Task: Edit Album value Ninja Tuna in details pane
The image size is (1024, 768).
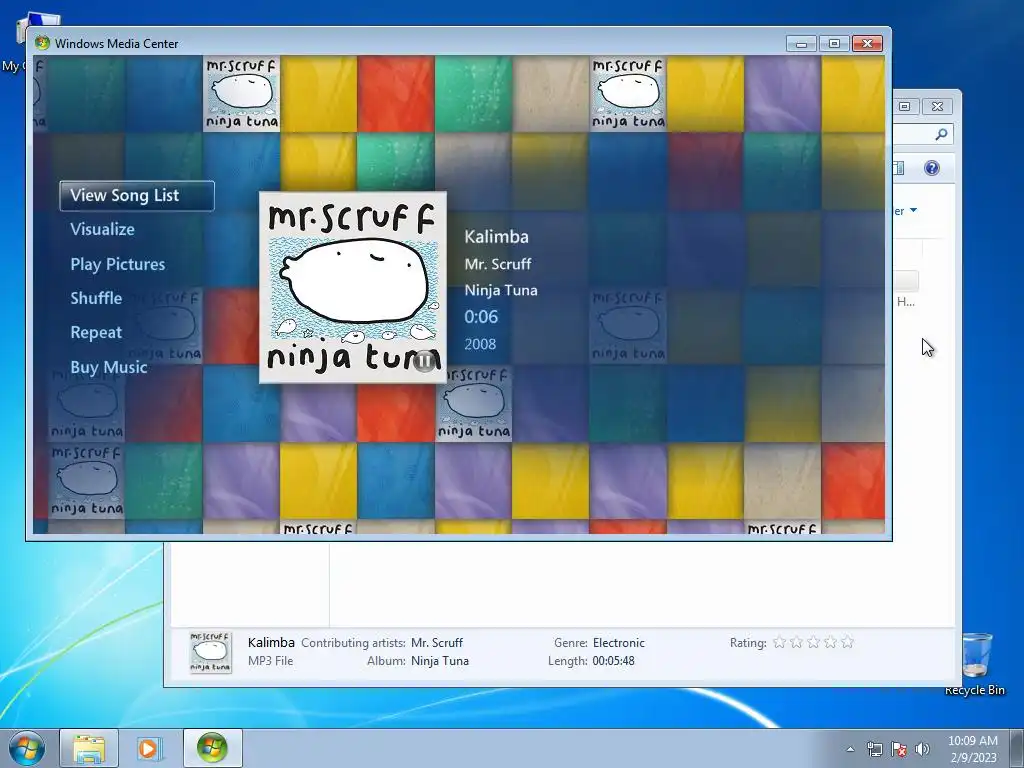Action: pos(440,661)
